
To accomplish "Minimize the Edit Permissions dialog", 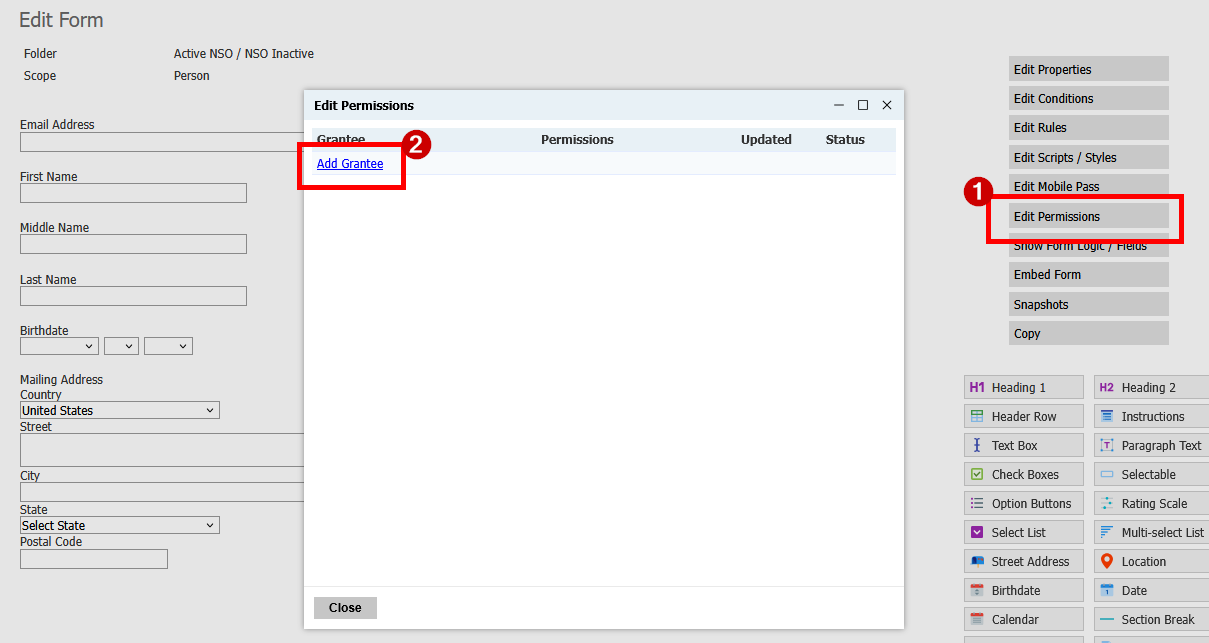I will (839, 105).
